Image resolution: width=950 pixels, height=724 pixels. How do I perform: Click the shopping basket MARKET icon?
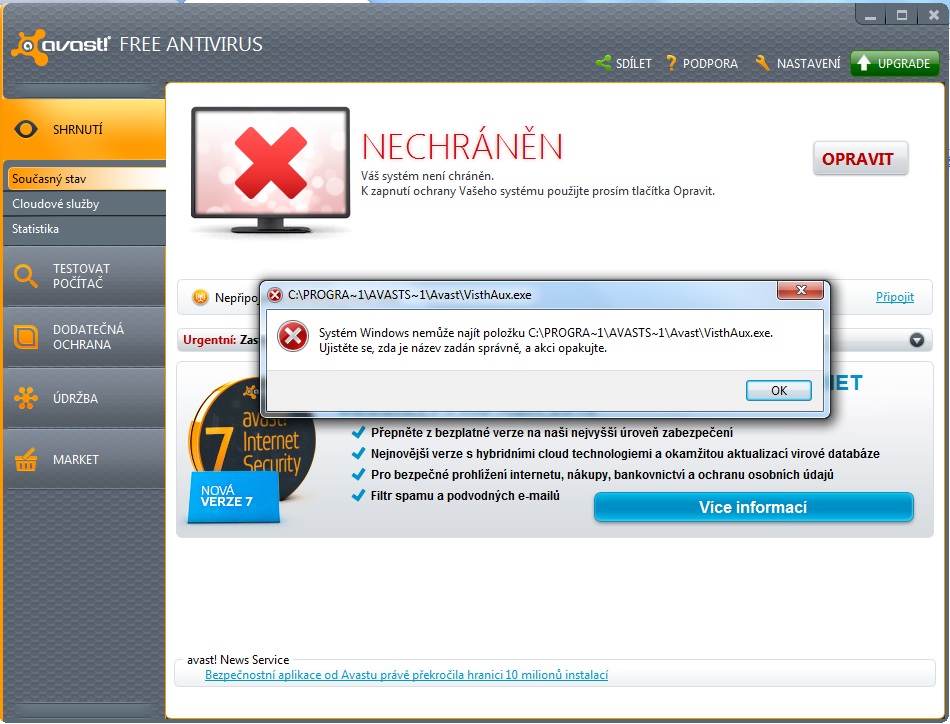(25, 460)
